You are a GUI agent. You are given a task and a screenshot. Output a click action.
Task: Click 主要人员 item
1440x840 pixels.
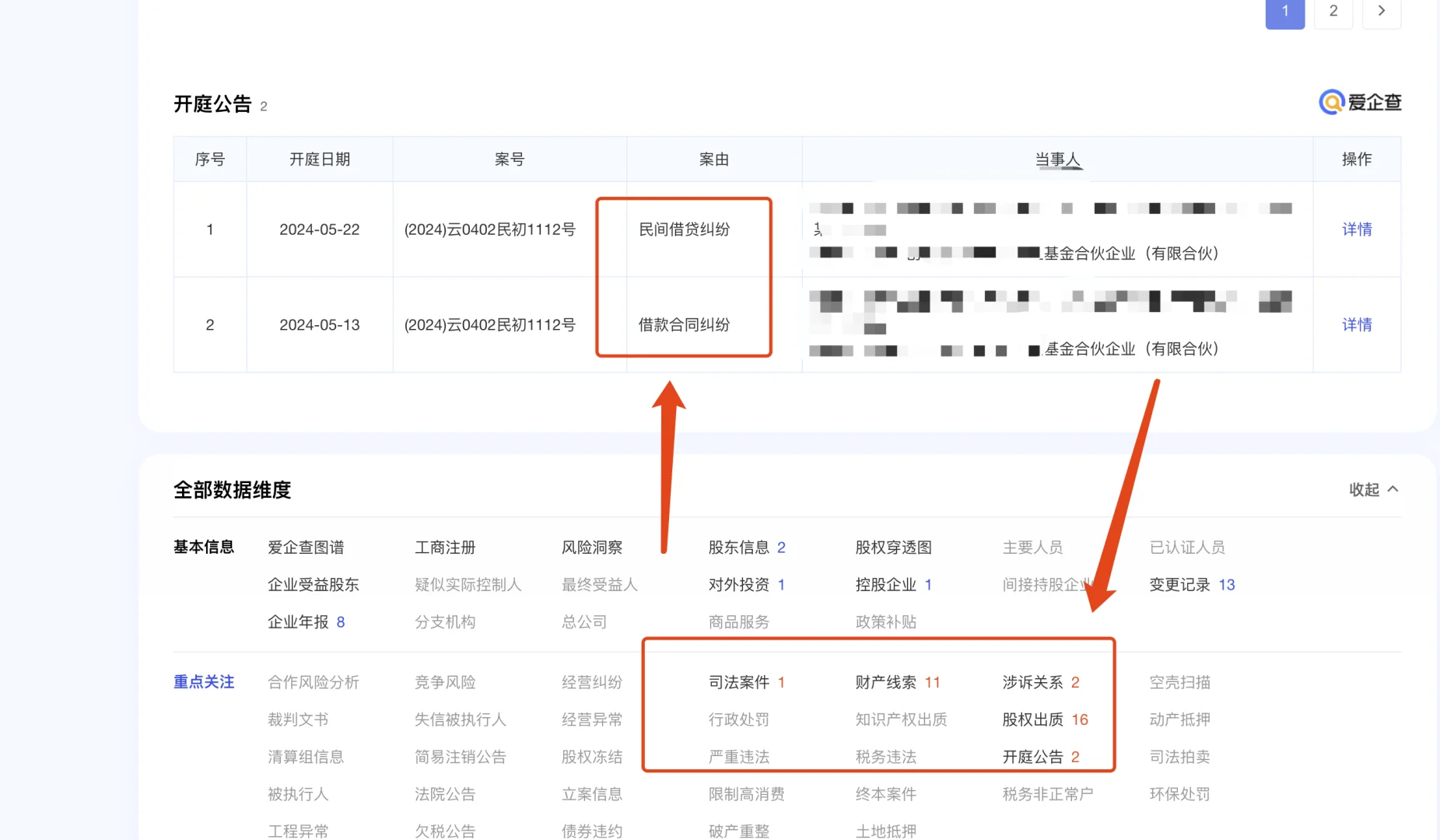[1032, 548]
